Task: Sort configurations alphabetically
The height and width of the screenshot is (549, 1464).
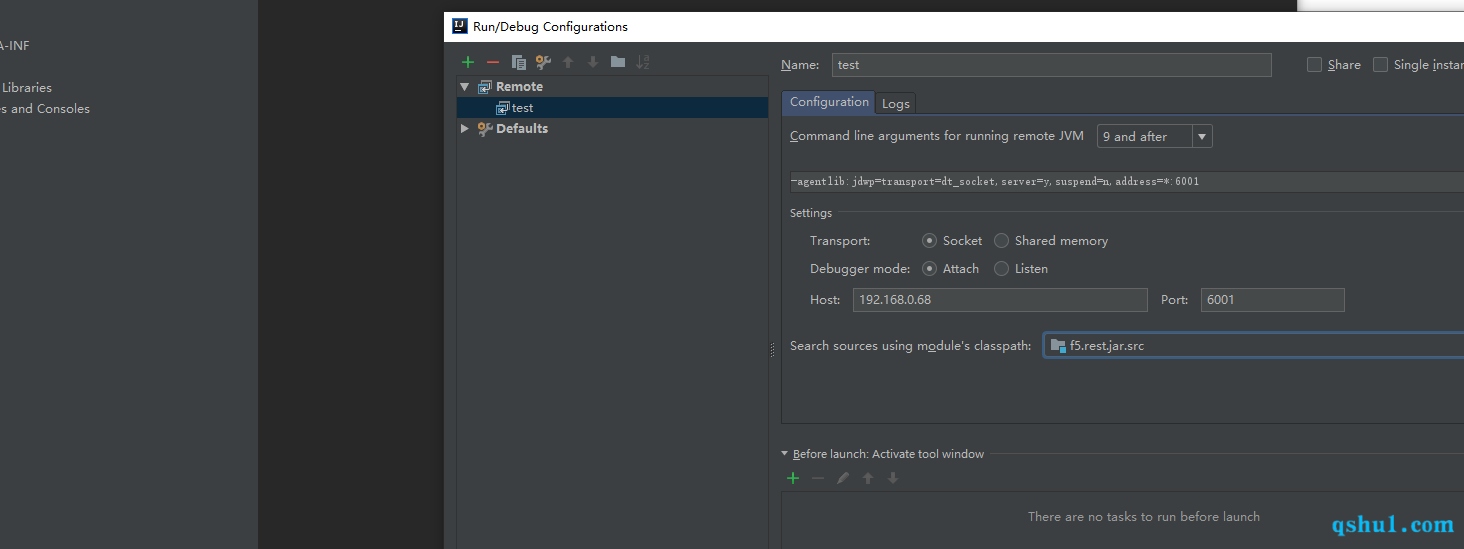Action: [x=643, y=62]
